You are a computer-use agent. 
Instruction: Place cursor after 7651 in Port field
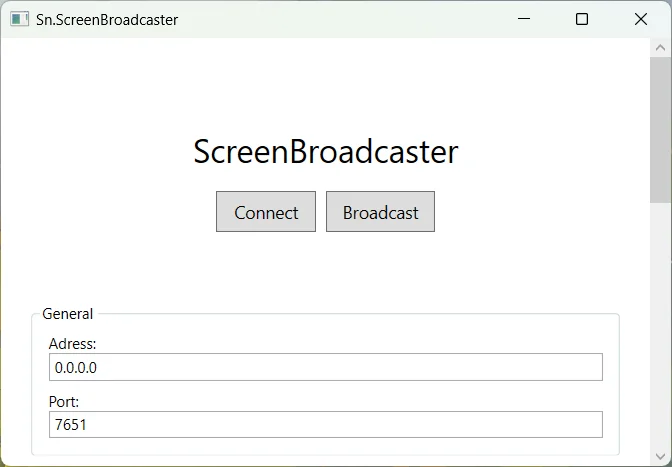88,425
